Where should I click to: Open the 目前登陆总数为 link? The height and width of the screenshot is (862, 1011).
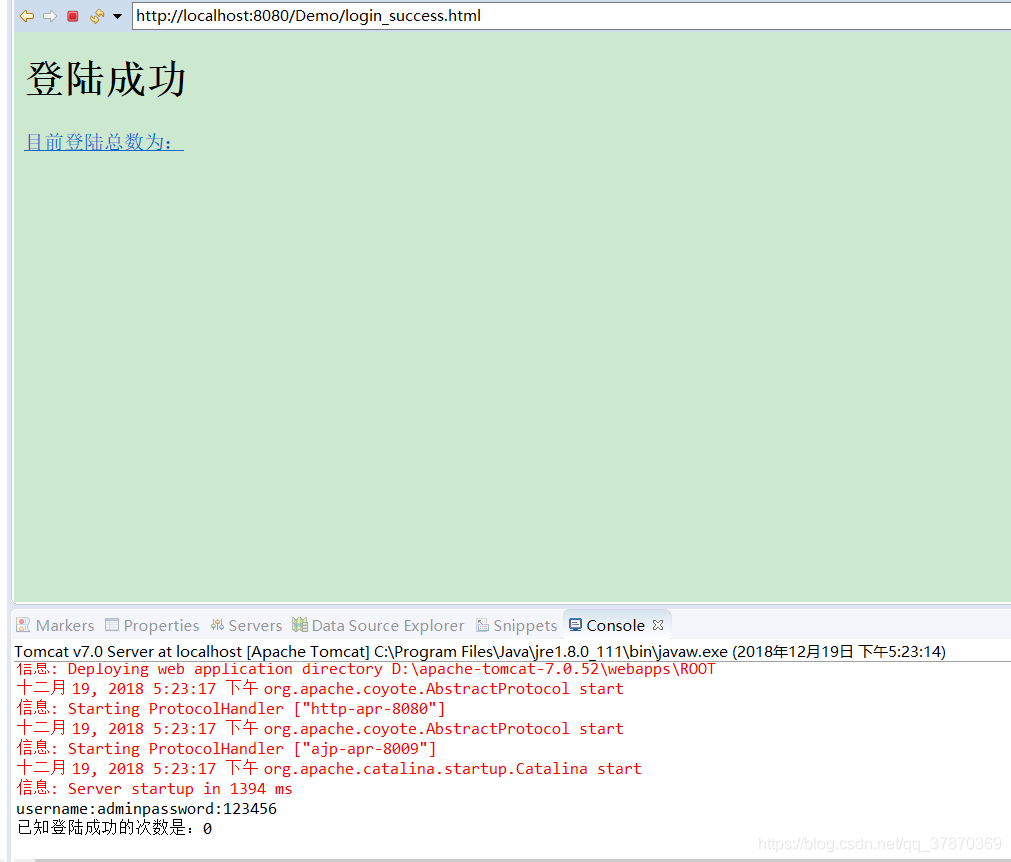pyautogui.click(x=104, y=142)
